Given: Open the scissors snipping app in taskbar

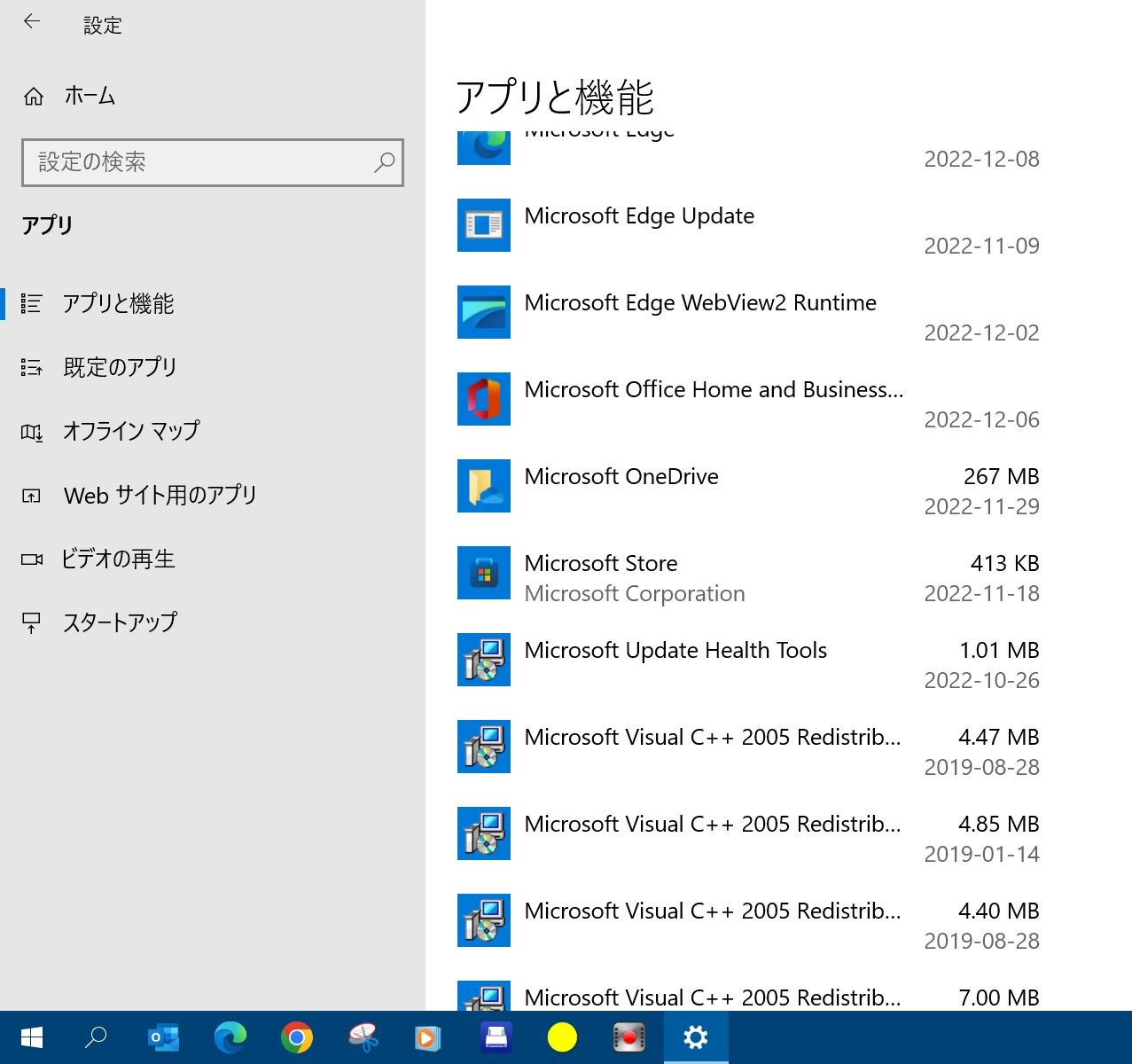Looking at the screenshot, I should point(363,1037).
